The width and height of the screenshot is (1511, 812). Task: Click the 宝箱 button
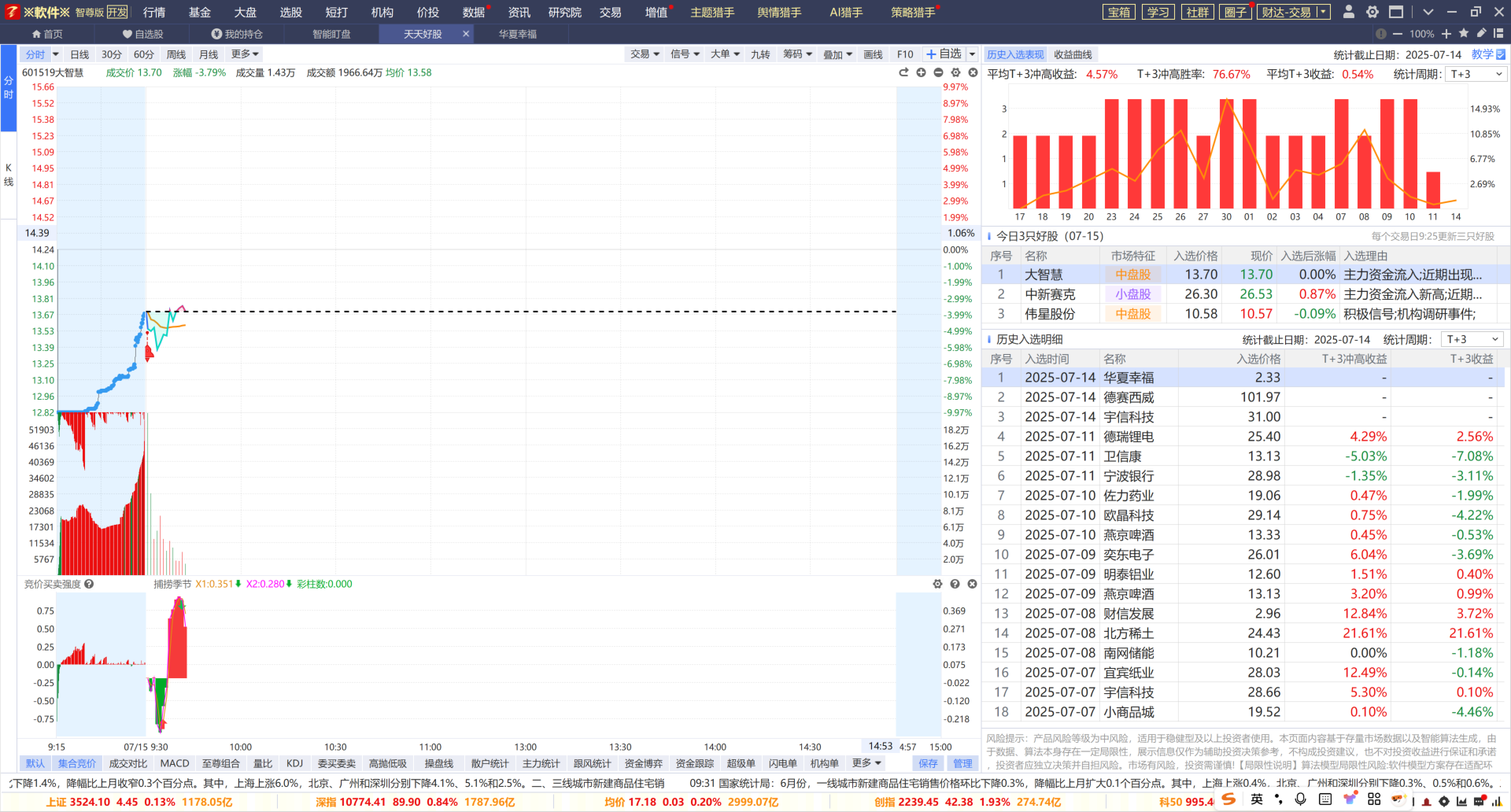click(x=1119, y=12)
